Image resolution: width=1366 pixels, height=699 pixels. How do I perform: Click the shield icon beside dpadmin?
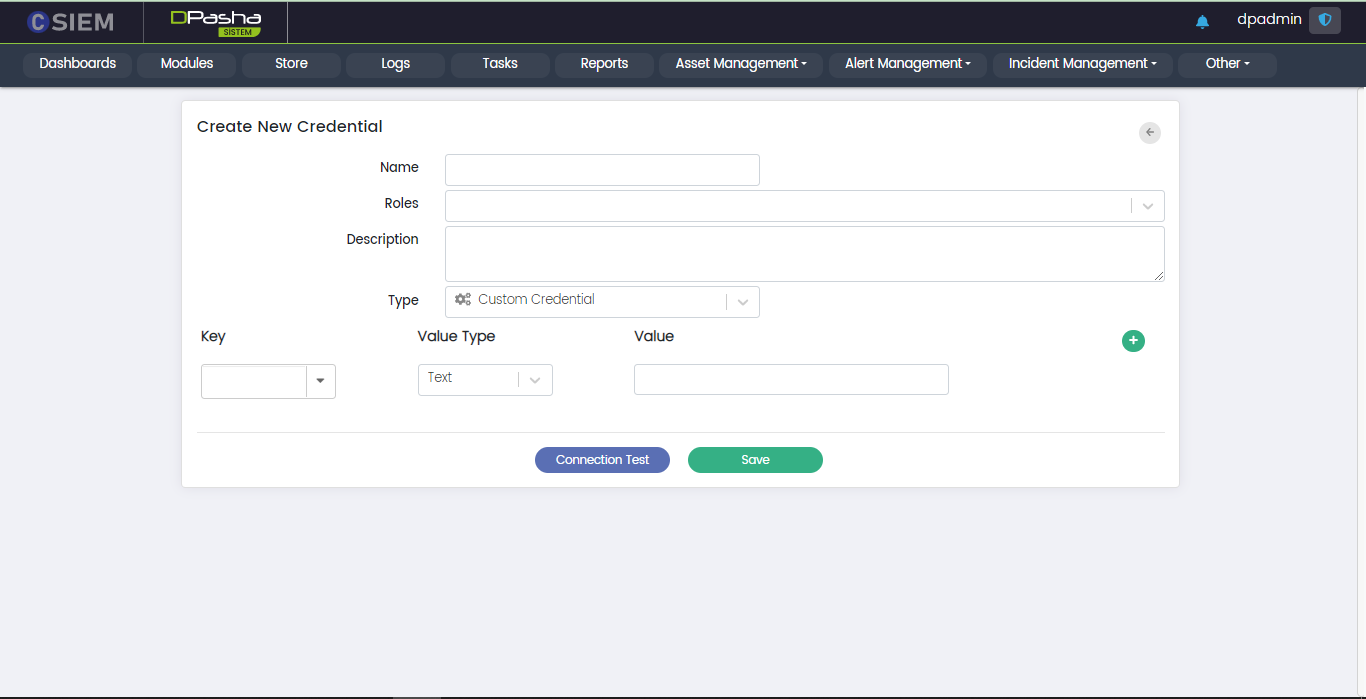pyautogui.click(x=1324, y=20)
